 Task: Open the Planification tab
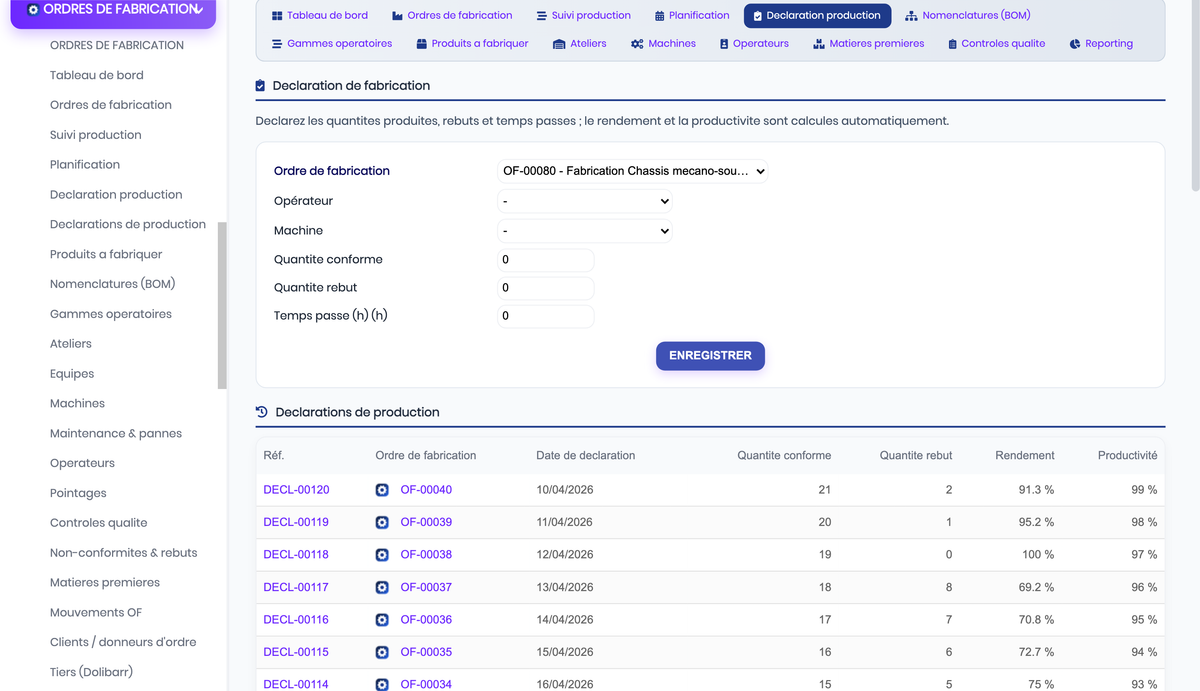point(692,16)
